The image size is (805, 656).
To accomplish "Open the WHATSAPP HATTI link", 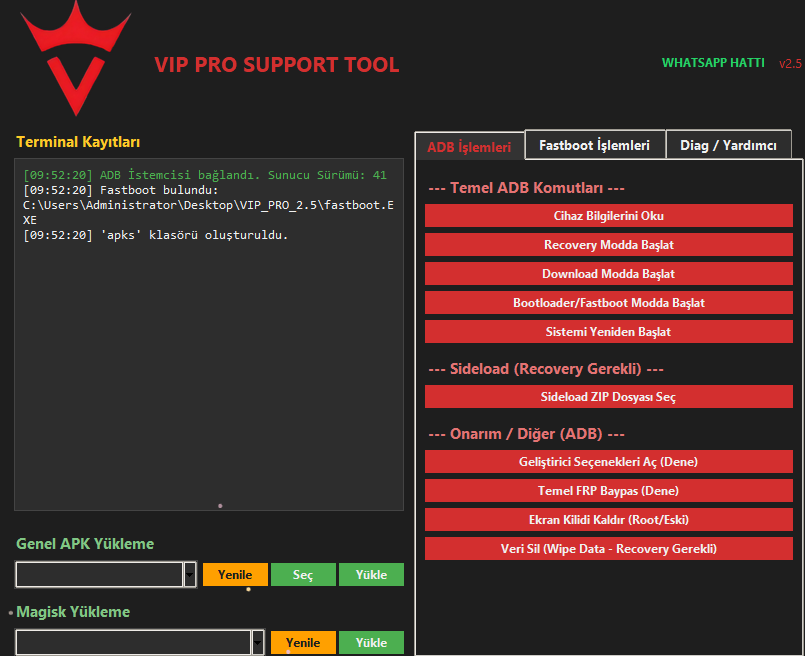I will click(712, 63).
